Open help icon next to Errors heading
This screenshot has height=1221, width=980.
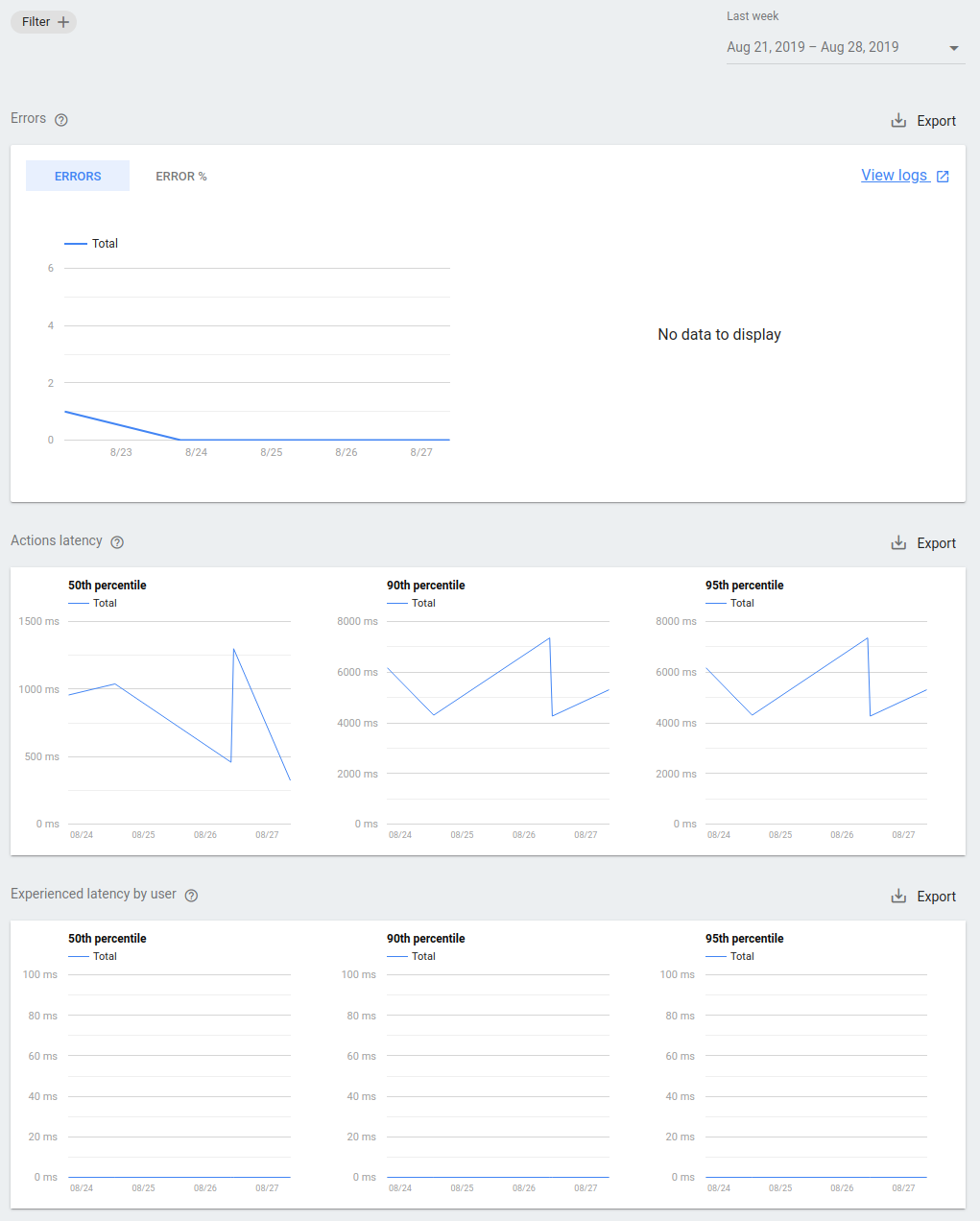pyautogui.click(x=61, y=120)
